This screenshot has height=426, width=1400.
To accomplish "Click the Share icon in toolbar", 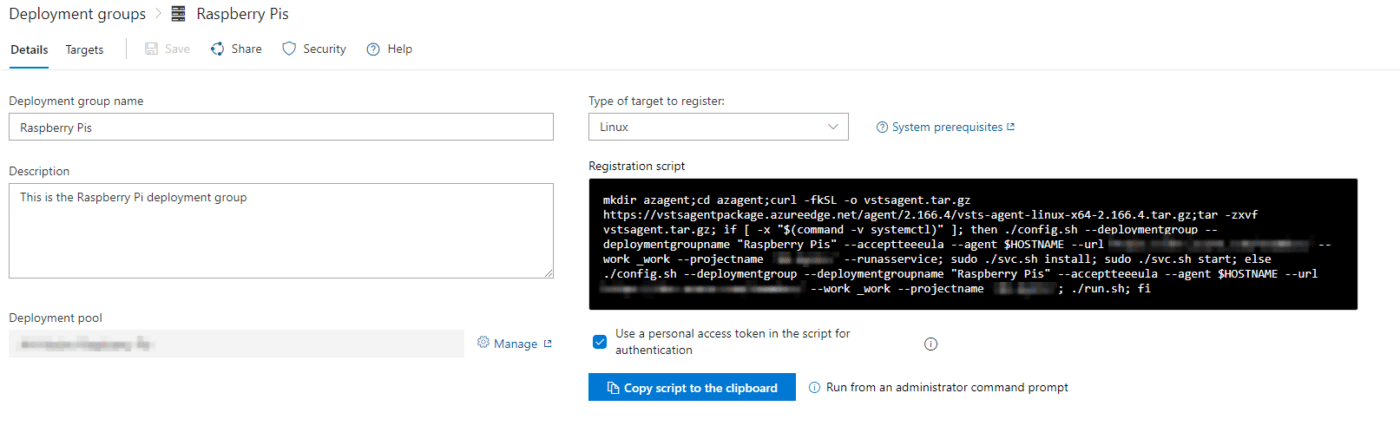I will pos(217,49).
